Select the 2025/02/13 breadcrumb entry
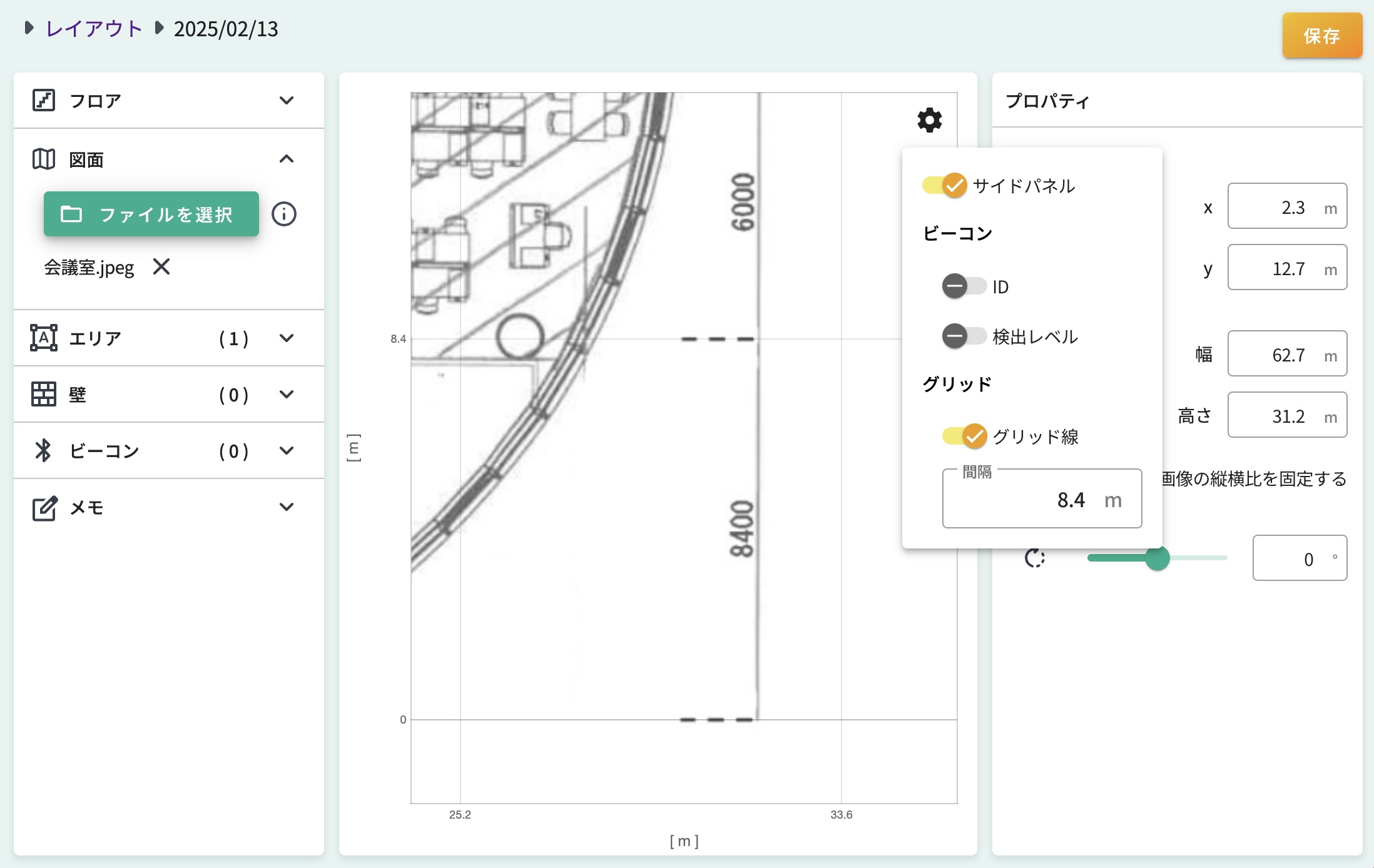This screenshot has width=1374, height=868. point(226,28)
